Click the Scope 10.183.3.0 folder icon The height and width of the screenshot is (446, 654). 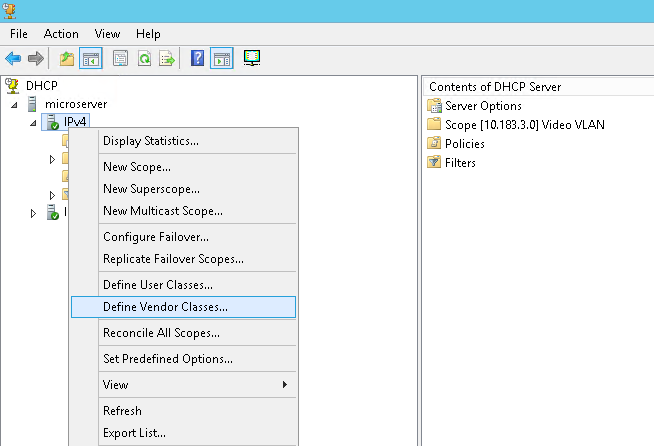(x=434, y=124)
